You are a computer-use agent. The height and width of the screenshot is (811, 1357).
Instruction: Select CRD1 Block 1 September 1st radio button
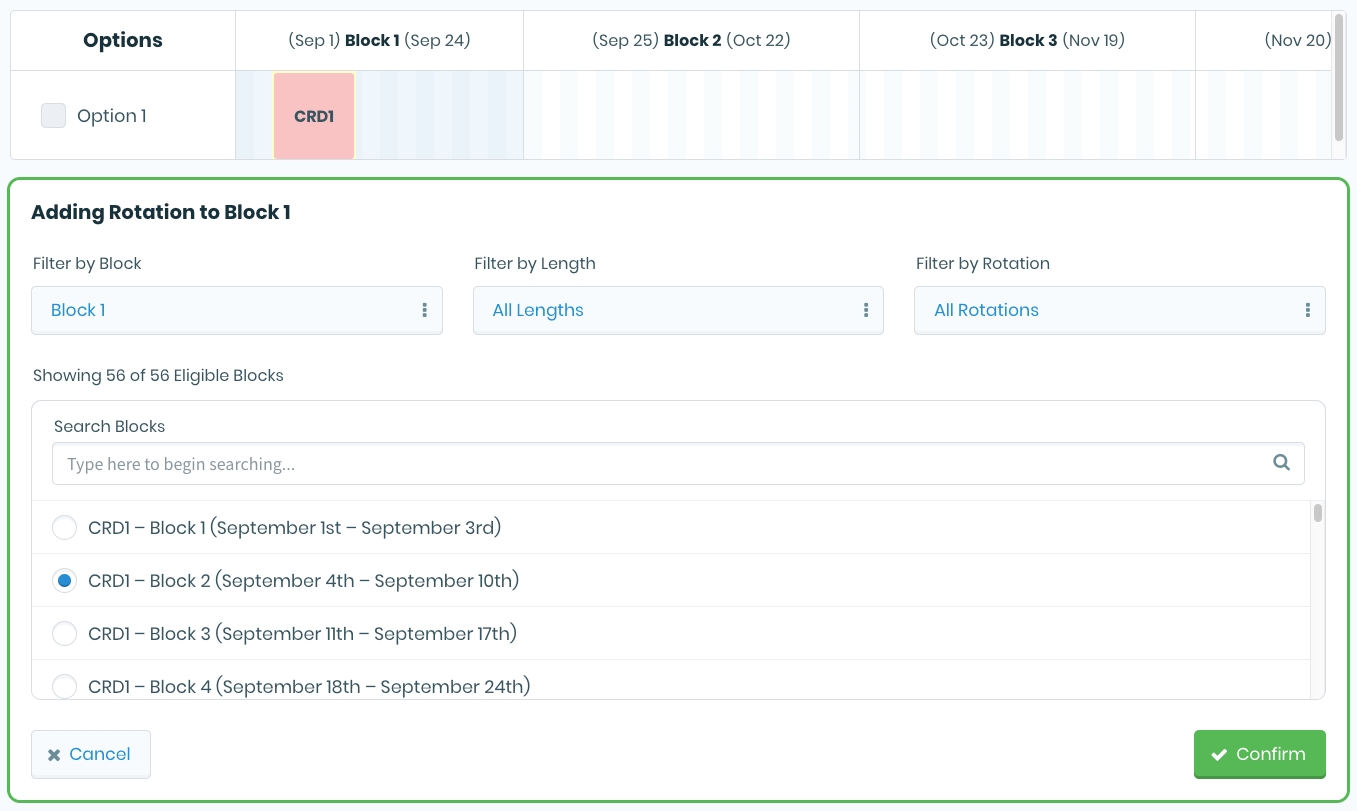tap(64, 527)
